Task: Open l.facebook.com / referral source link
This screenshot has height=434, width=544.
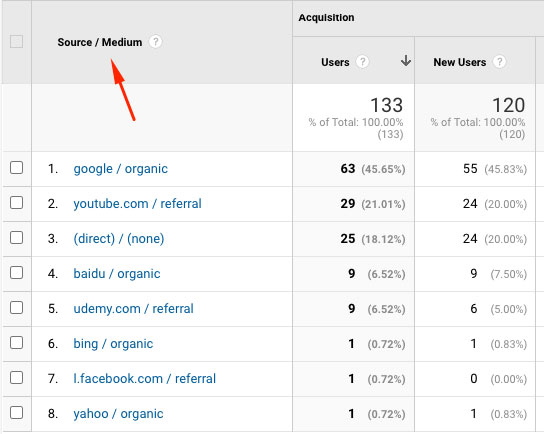Action: (x=145, y=379)
